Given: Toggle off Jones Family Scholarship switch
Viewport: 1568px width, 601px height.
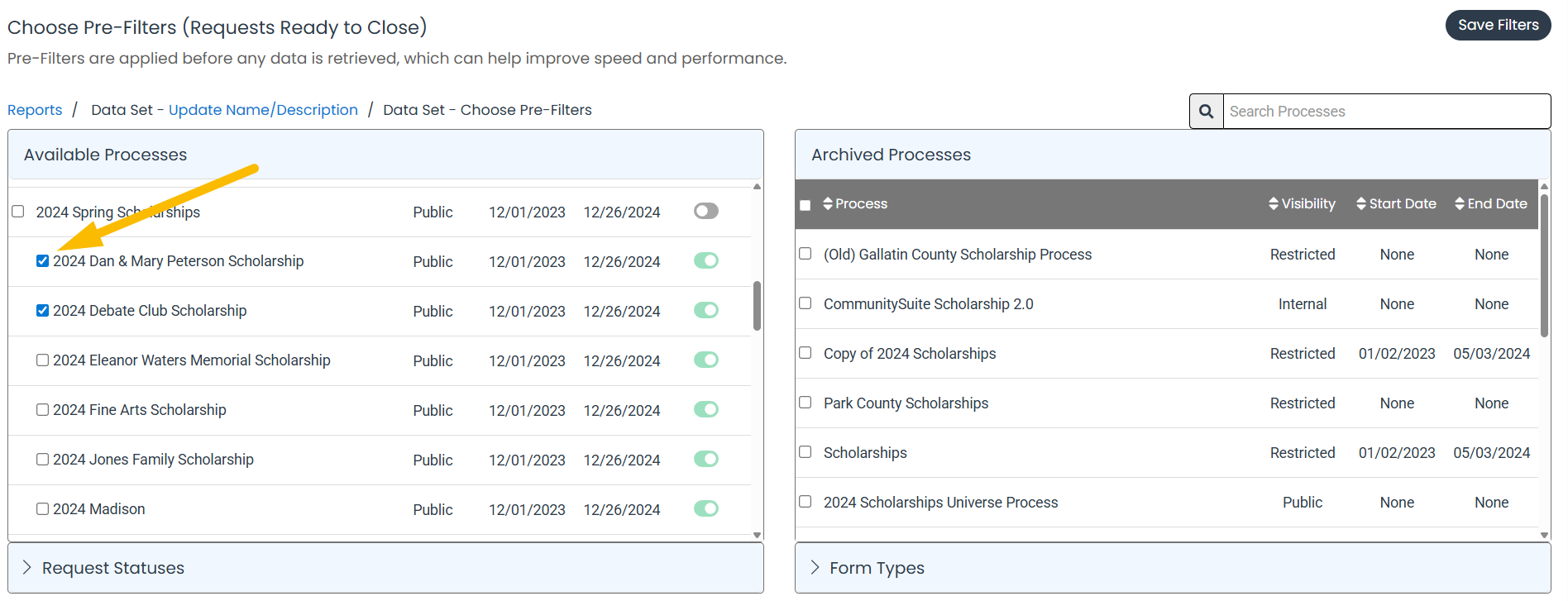Looking at the screenshot, I should click(706, 459).
